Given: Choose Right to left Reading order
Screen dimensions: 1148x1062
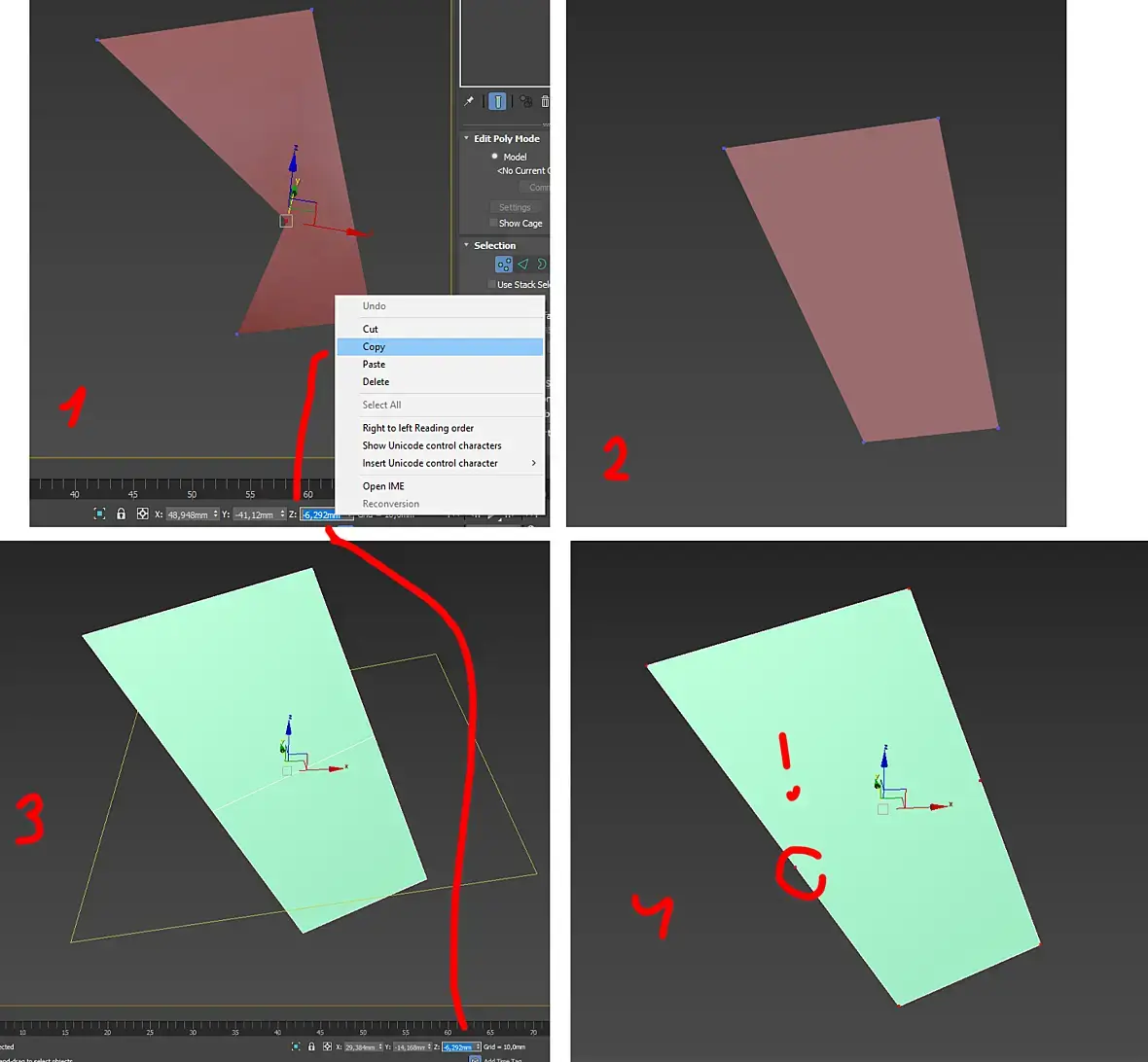Looking at the screenshot, I should coord(440,428).
